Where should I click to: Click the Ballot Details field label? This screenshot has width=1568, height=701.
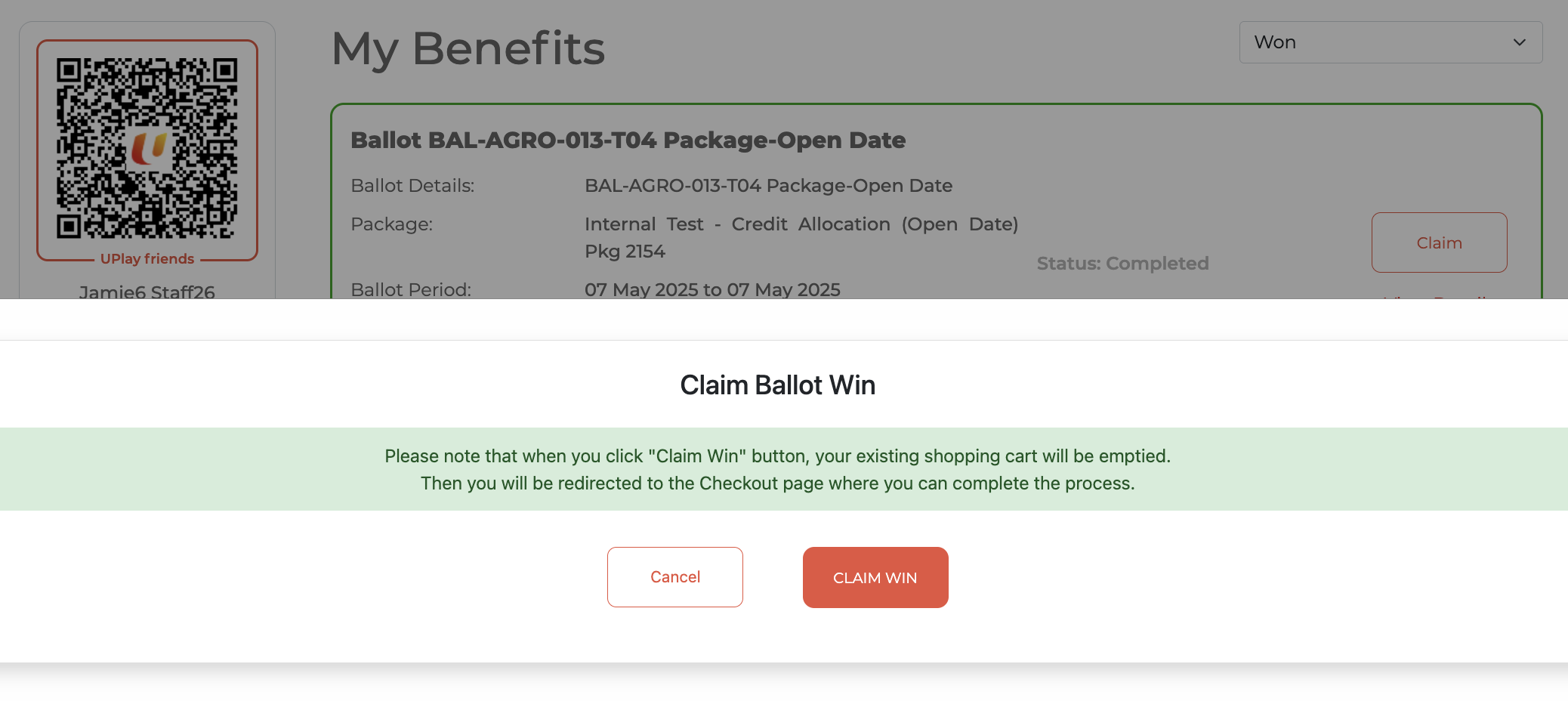[x=412, y=186]
